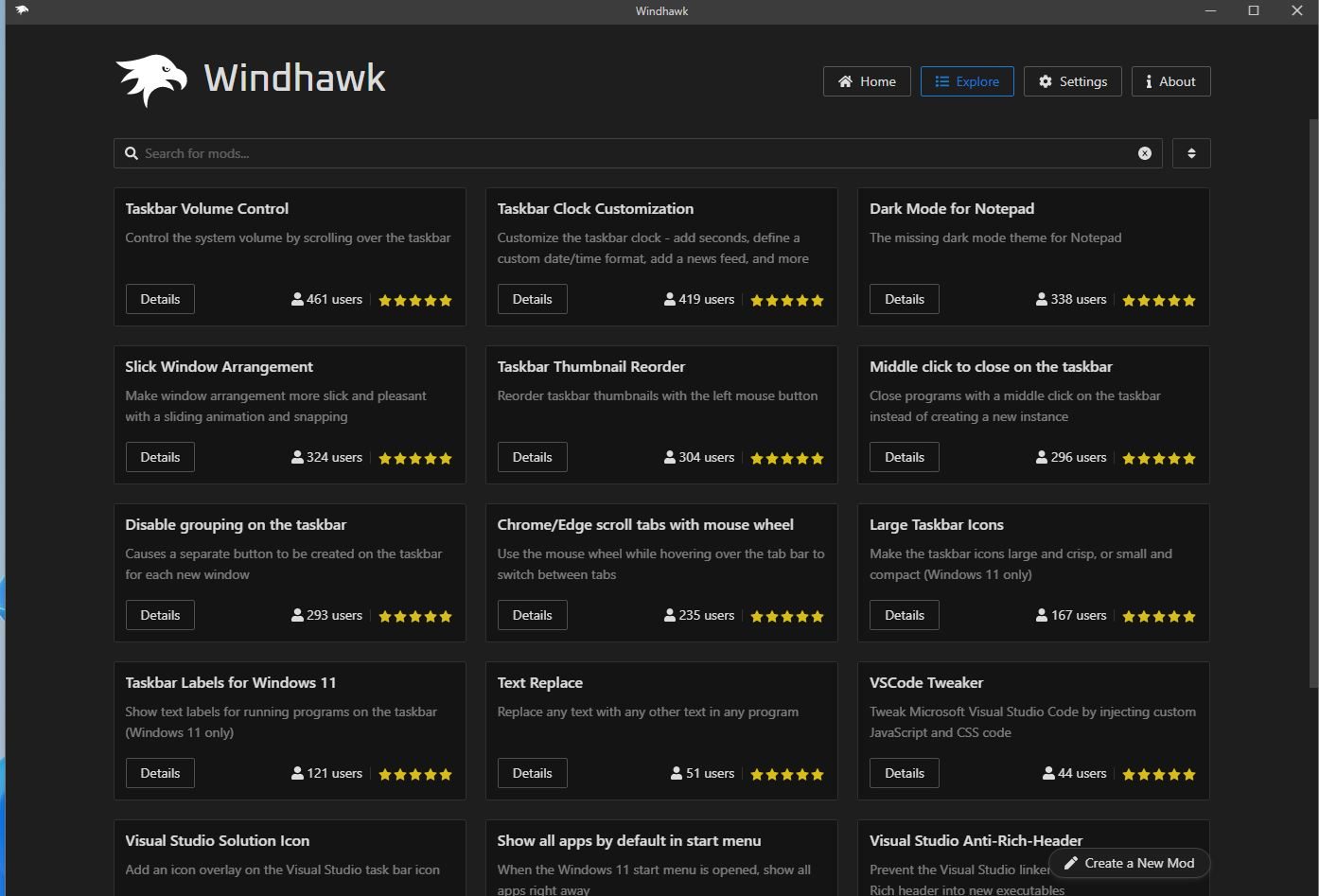1319x896 pixels.
Task: Click the user icon beside 293 users
Action: point(298,615)
